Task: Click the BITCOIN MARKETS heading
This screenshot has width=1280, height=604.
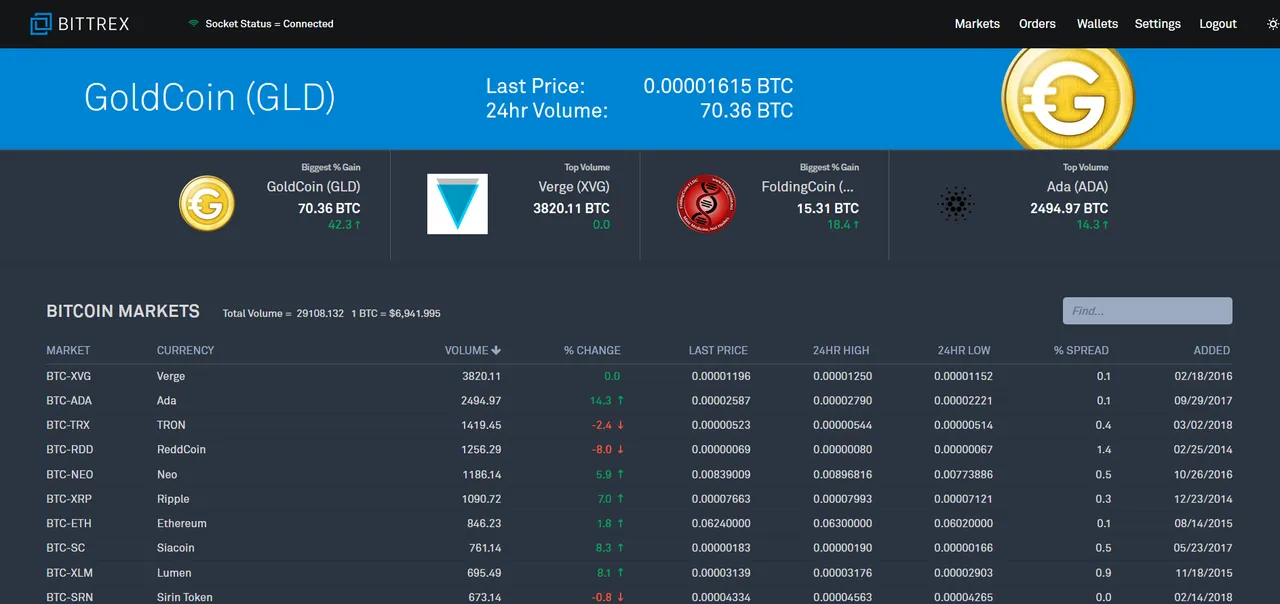Action: pos(123,312)
